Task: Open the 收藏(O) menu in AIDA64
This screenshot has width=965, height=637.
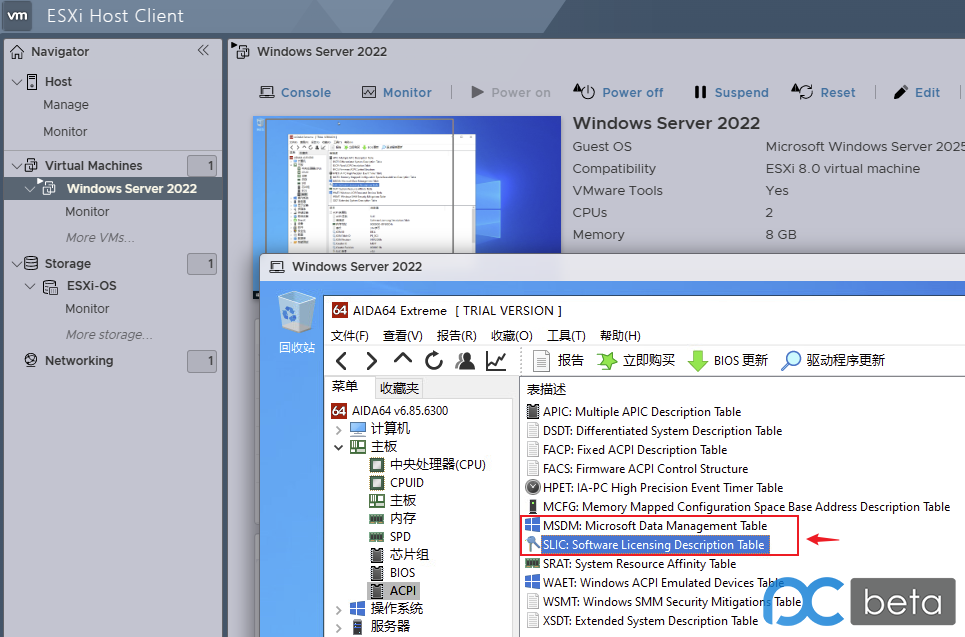Action: [511, 335]
